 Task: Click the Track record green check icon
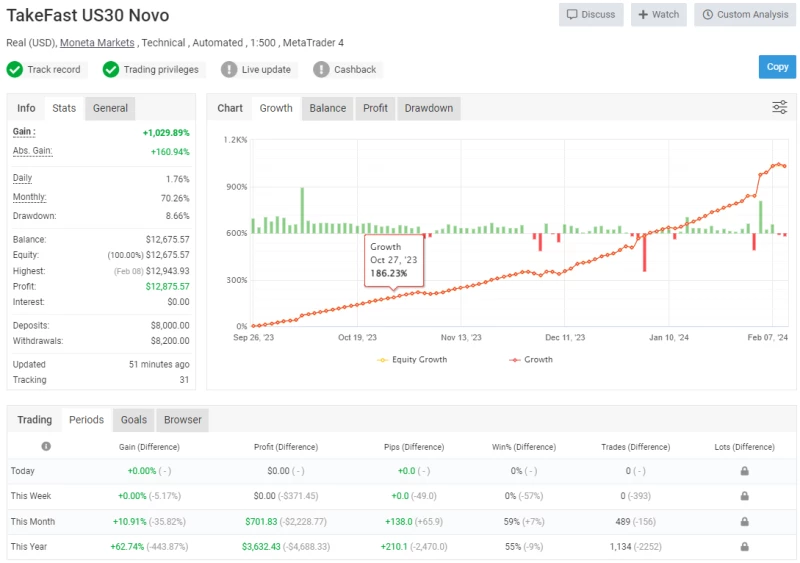15,70
